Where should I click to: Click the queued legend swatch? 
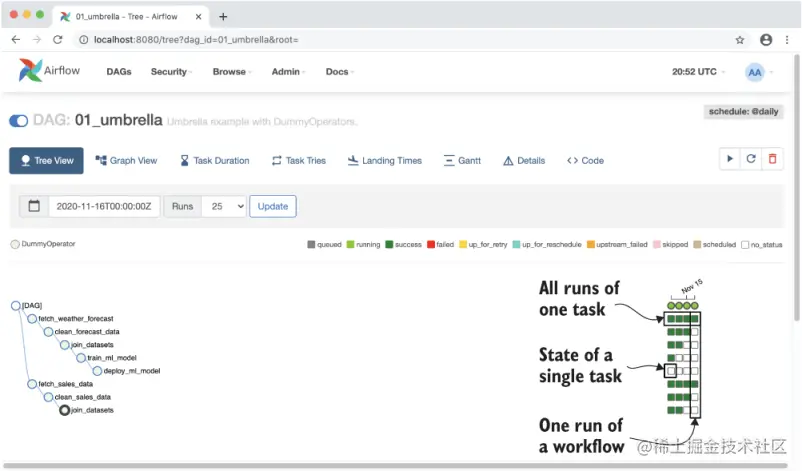pyautogui.click(x=311, y=244)
